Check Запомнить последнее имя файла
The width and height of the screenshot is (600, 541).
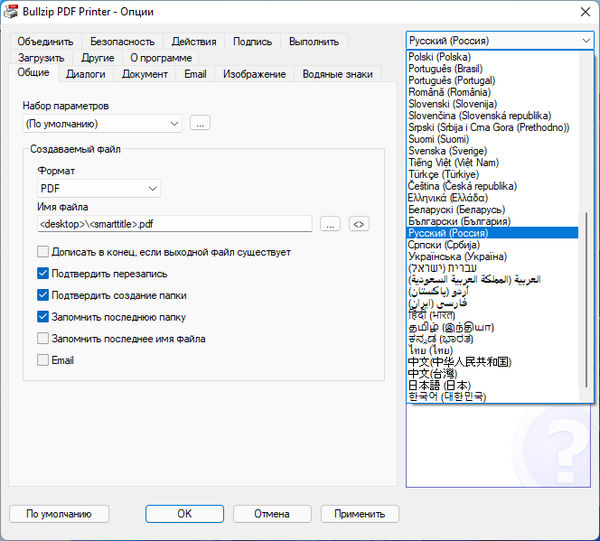pyautogui.click(x=43, y=339)
